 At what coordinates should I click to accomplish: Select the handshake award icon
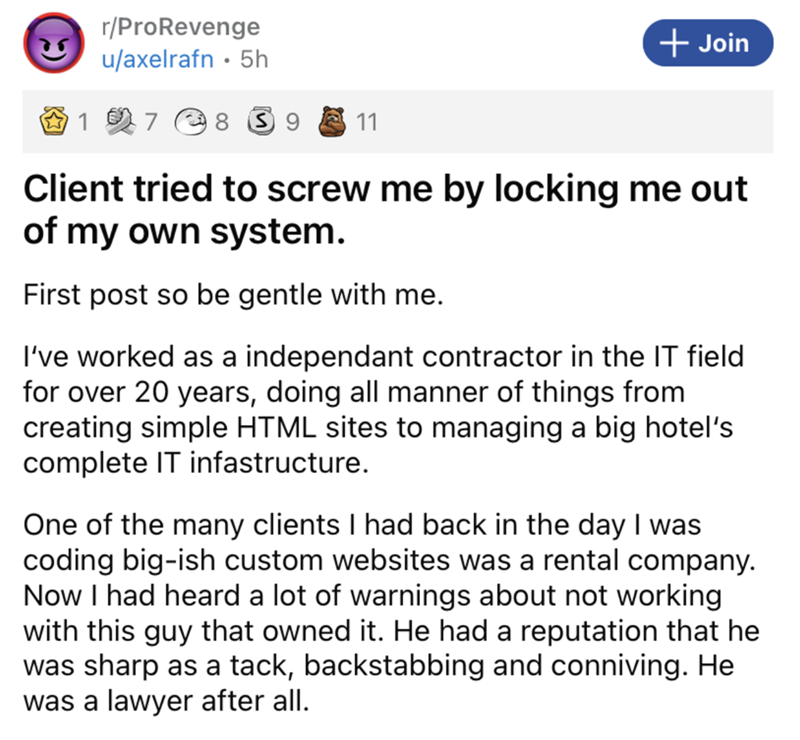tap(123, 123)
